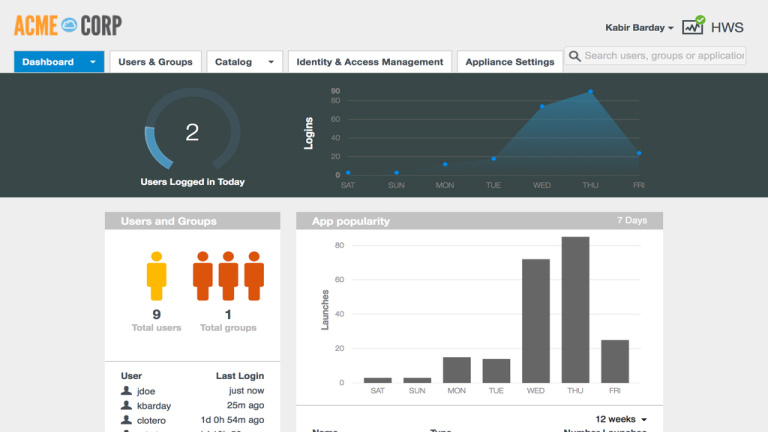Viewport: 768px width, 432px height.
Task: Expand the Dashboard tab dropdown arrow
Action: 93,62
